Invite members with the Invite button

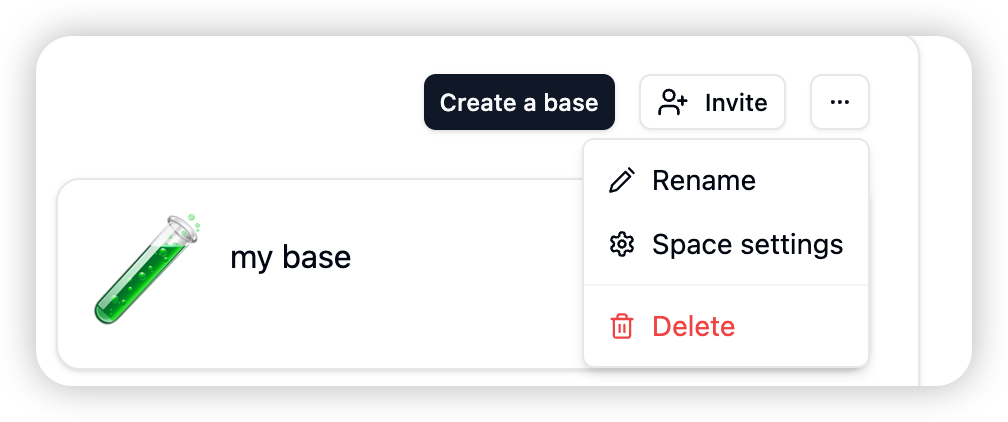tap(712, 102)
